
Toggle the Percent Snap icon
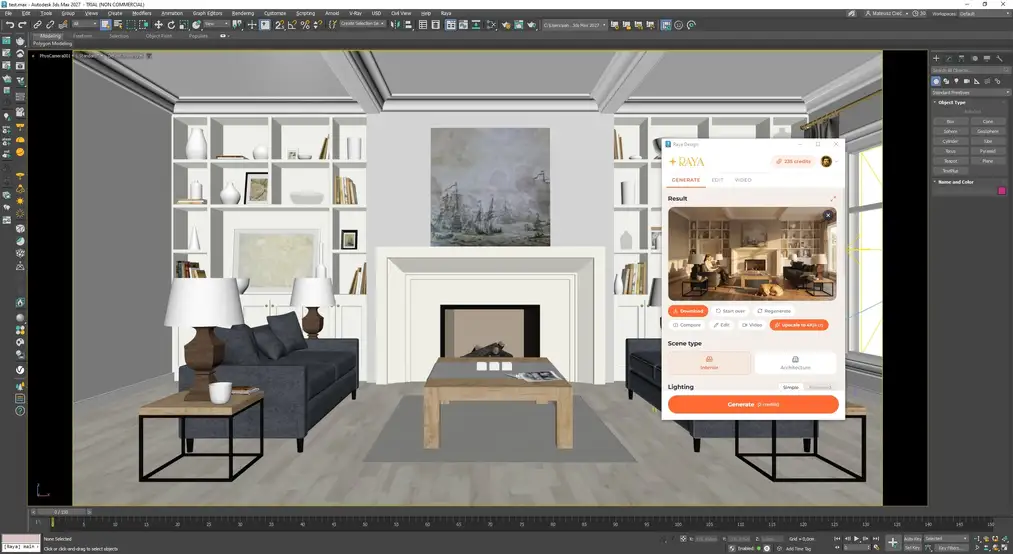pos(305,25)
